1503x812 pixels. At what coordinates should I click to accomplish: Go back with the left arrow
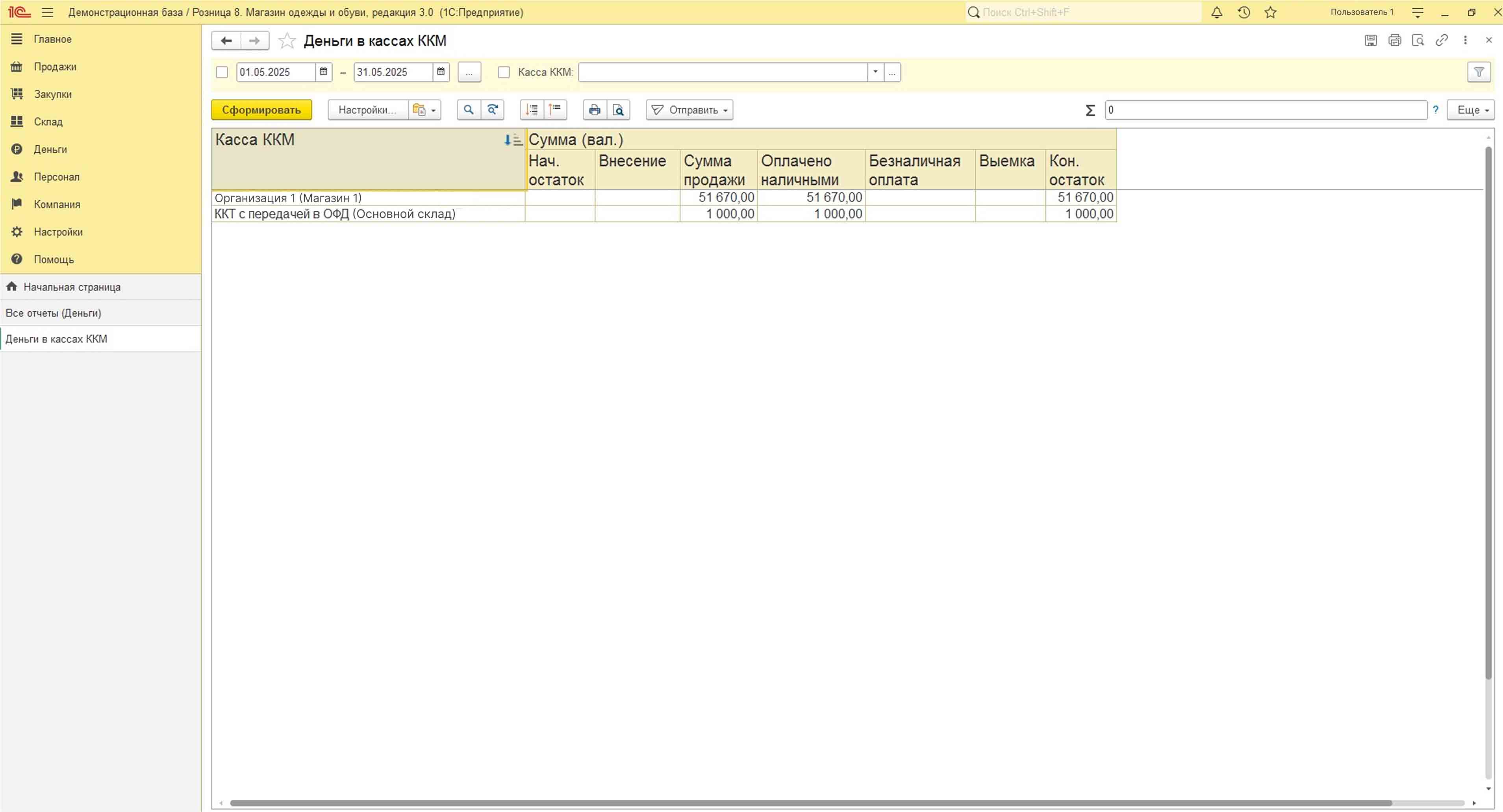(x=226, y=41)
